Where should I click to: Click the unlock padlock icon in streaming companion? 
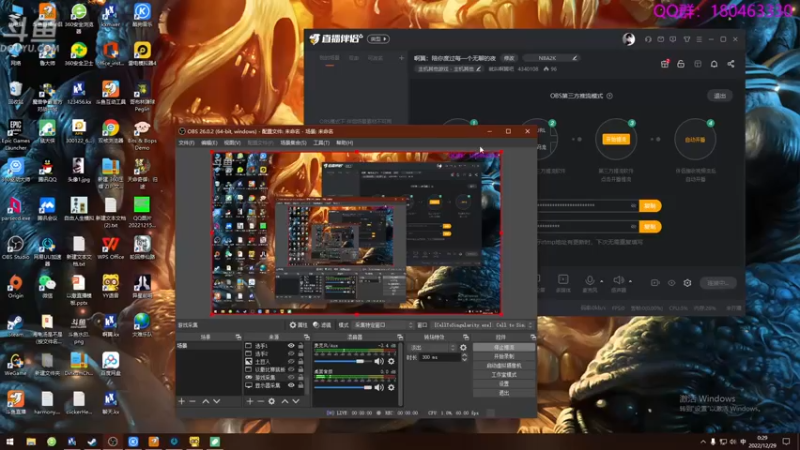pyautogui.click(x=681, y=64)
